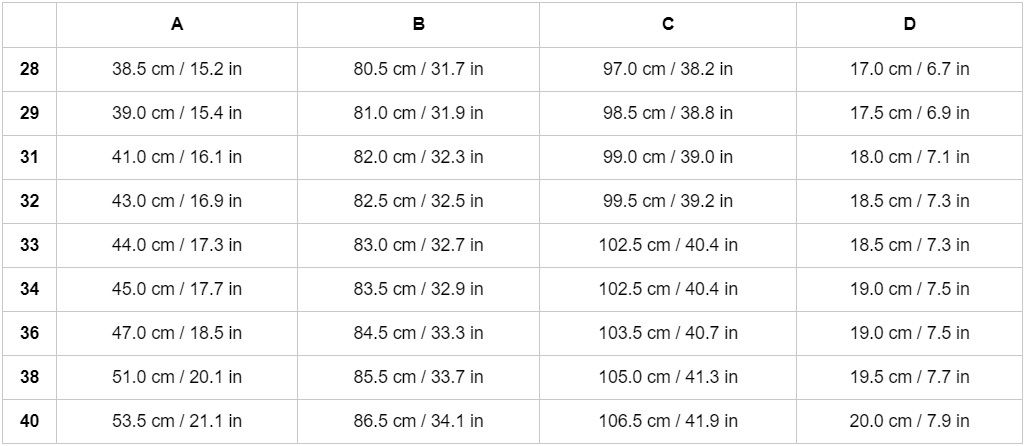Select cell 82.0 cm / 32.3 in

point(418,157)
